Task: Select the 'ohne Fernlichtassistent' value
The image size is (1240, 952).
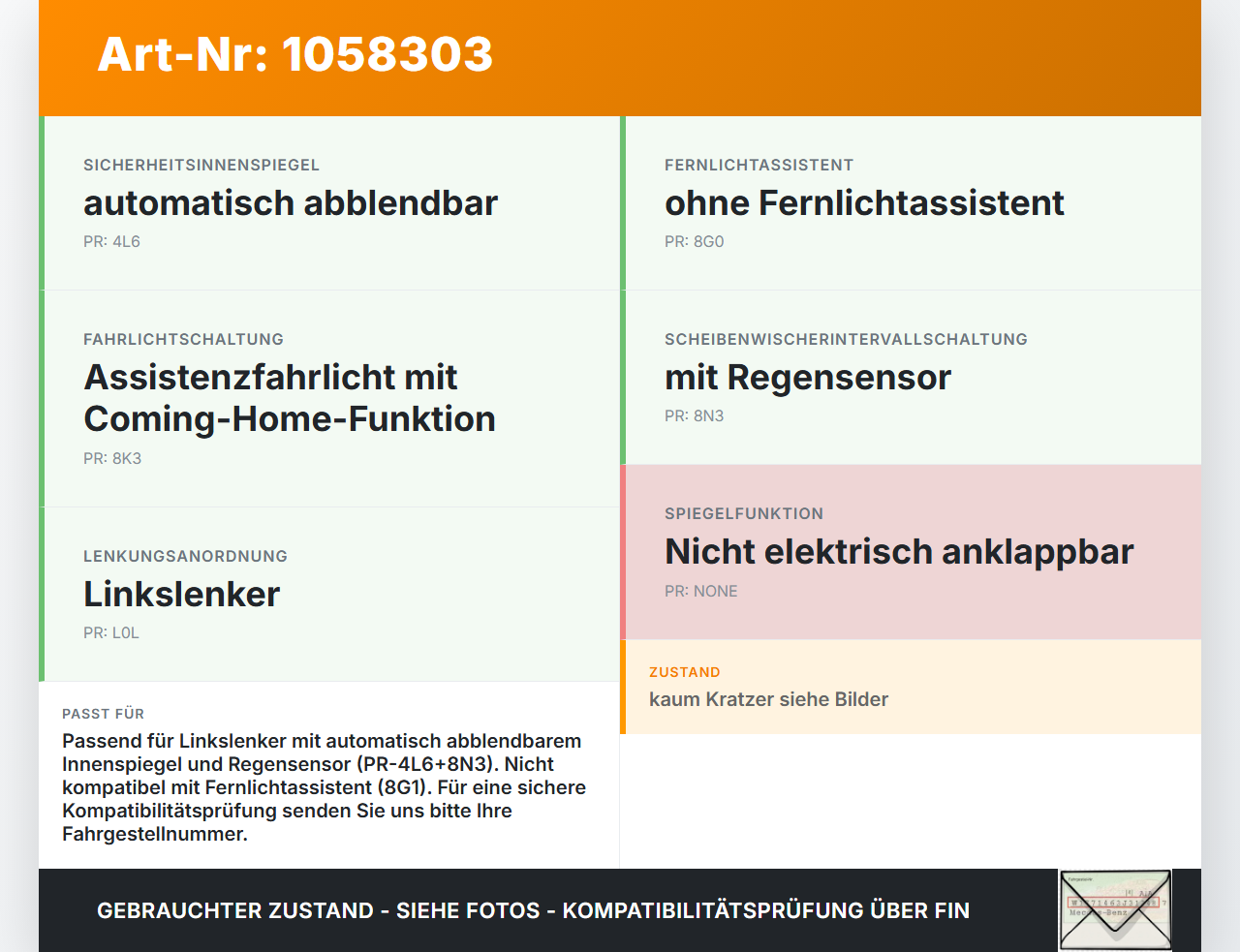Action: (x=864, y=202)
